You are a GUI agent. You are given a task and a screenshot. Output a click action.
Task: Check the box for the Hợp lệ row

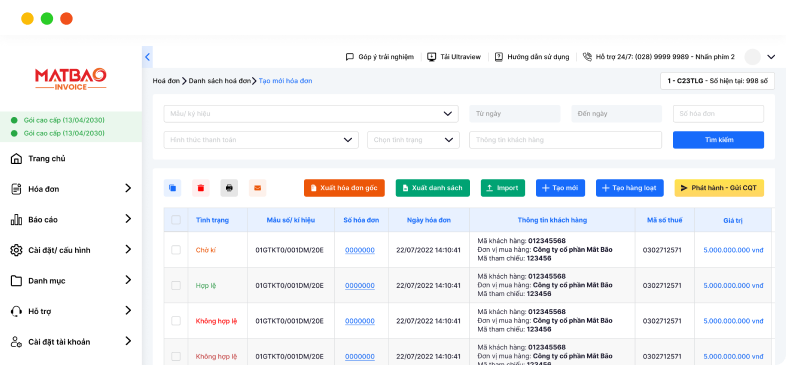176,285
